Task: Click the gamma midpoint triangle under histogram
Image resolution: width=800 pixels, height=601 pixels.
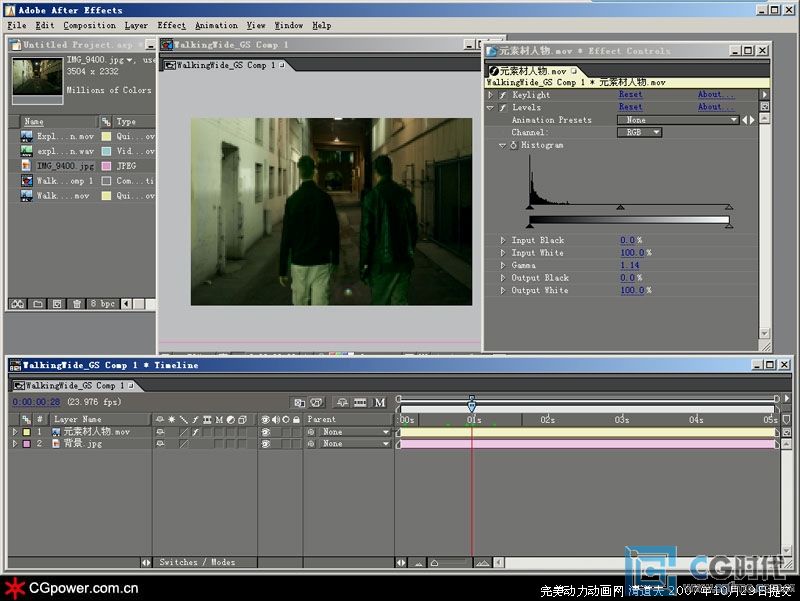Action: (x=620, y=207)
